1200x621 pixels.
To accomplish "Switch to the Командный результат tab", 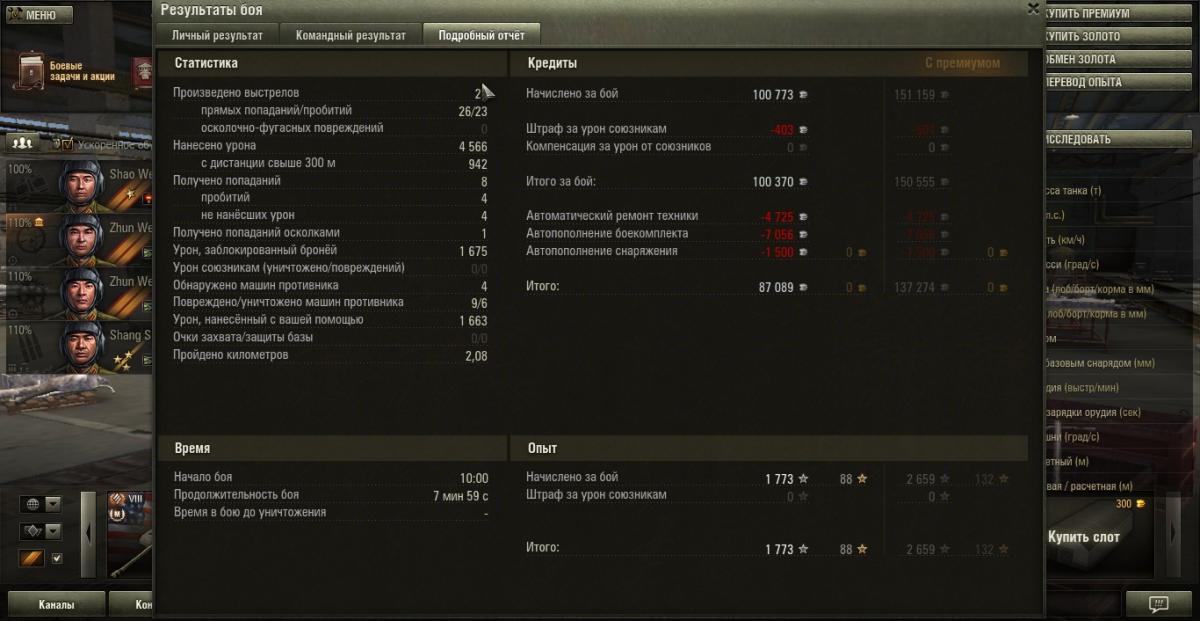I will [x=351, y=35].
